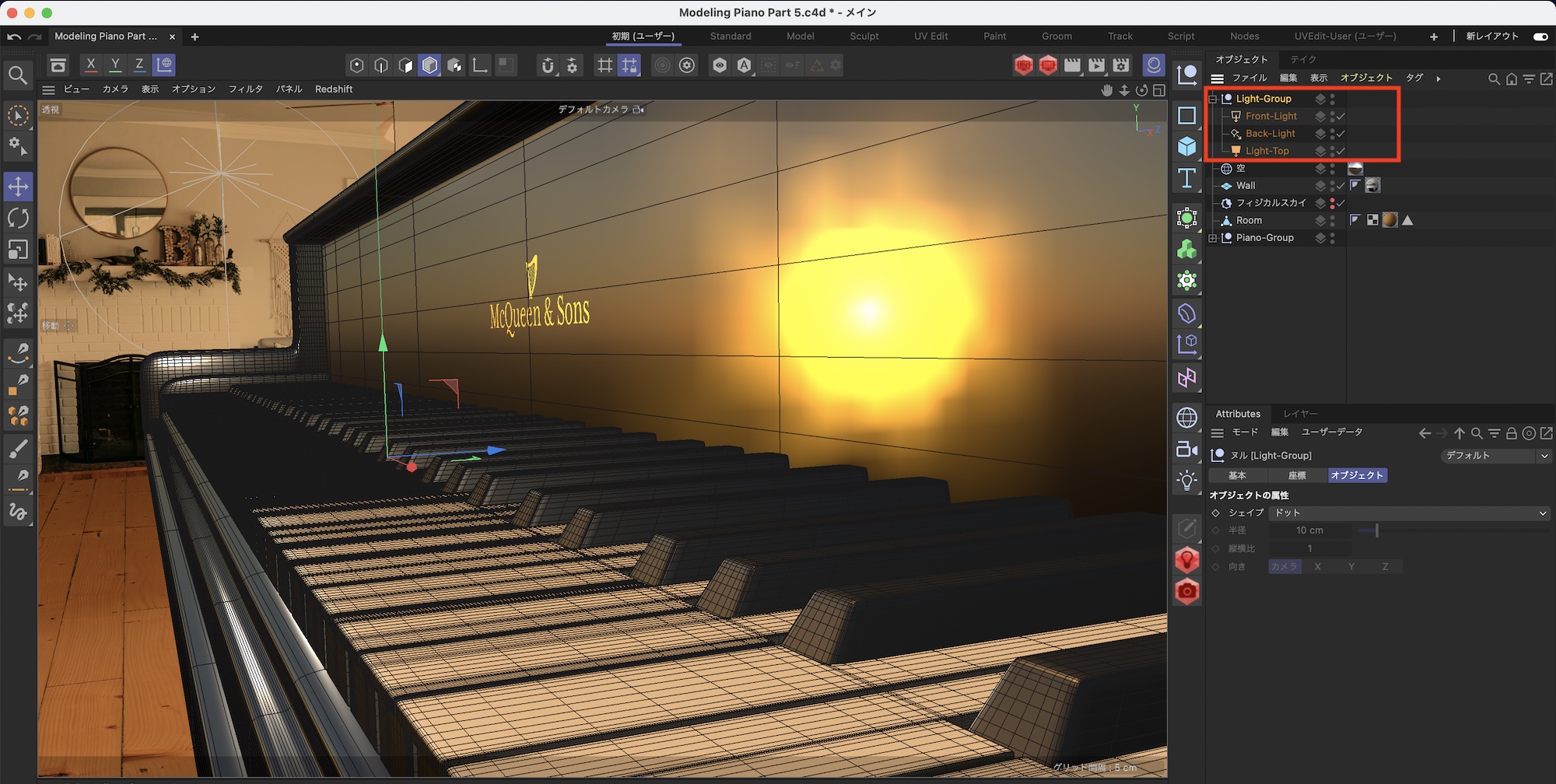
Task: Switch to the Sculpt layout tab
Action: 864,37
